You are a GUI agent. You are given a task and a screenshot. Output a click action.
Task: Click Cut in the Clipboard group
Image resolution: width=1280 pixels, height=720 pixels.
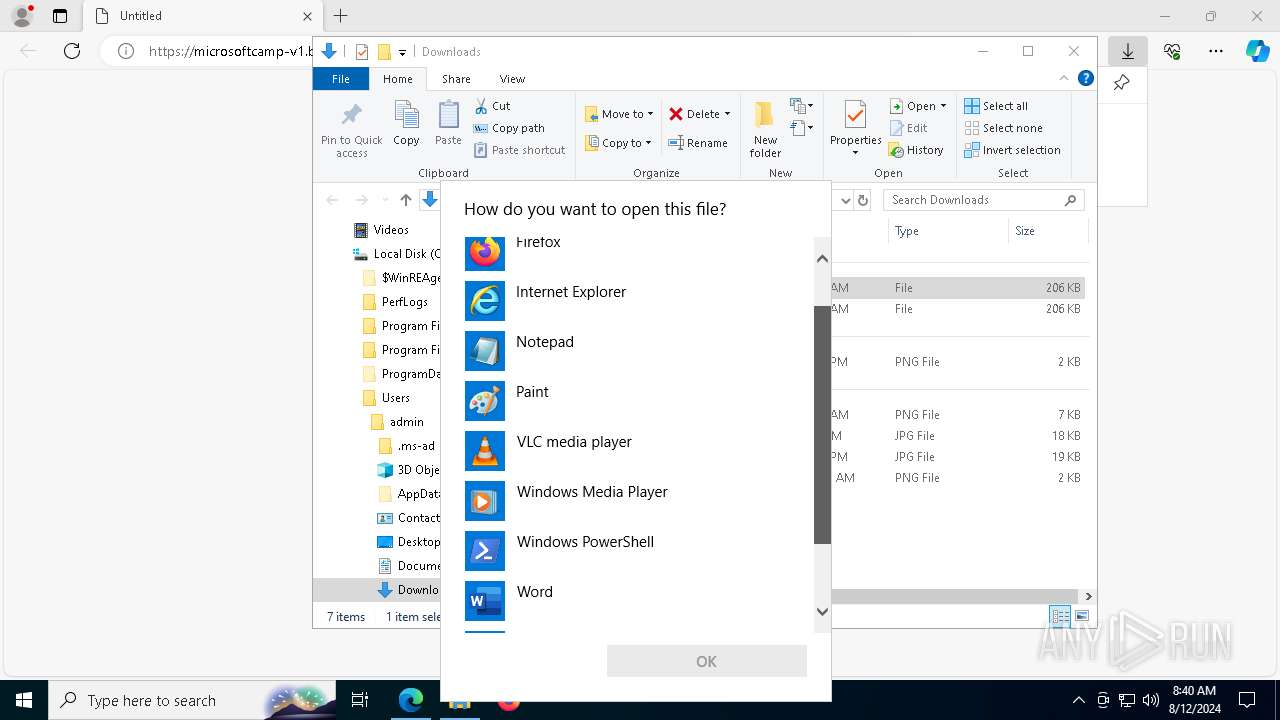pos(492,105)
